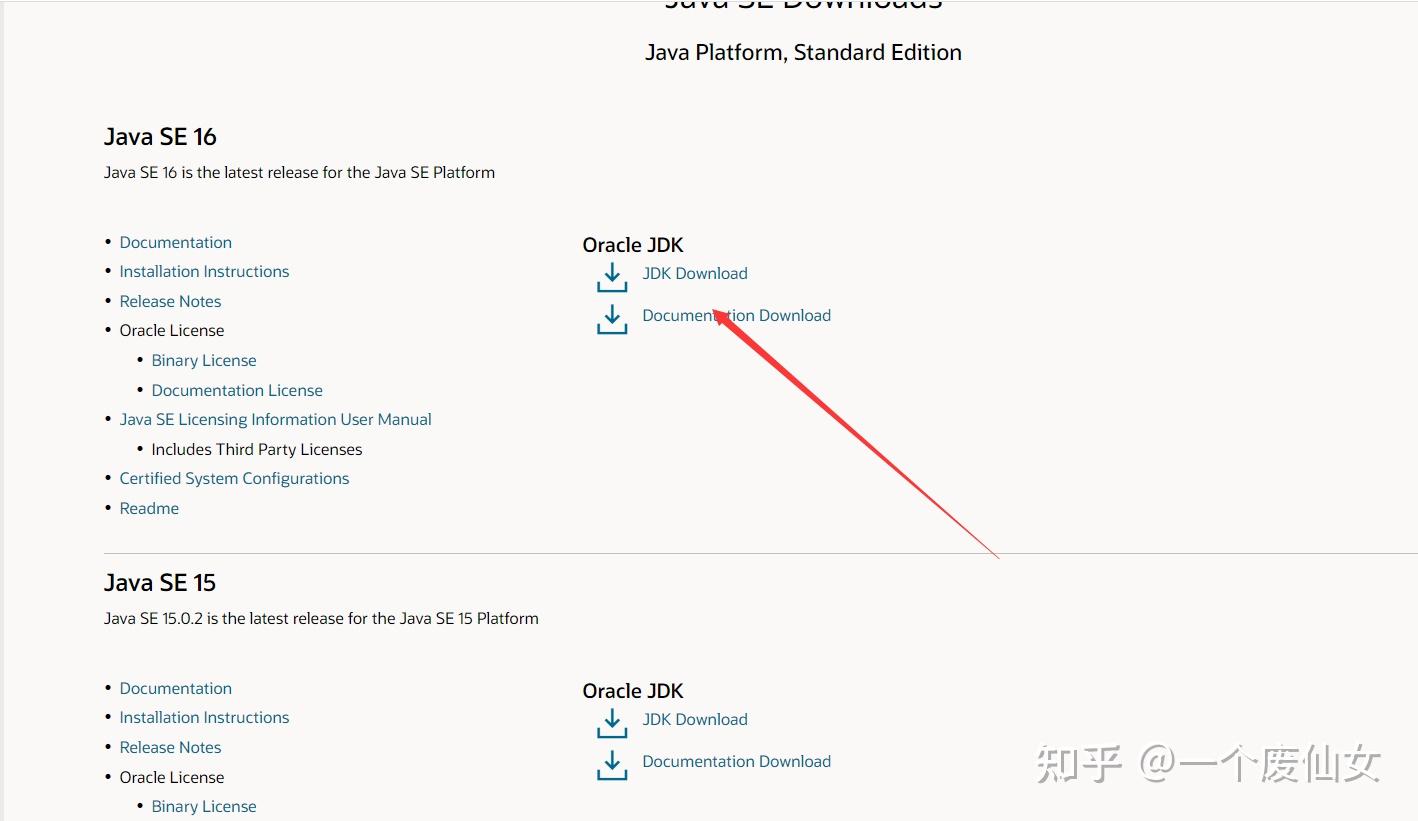Open Installation Instructions for Java SE 15

[204, 717]
